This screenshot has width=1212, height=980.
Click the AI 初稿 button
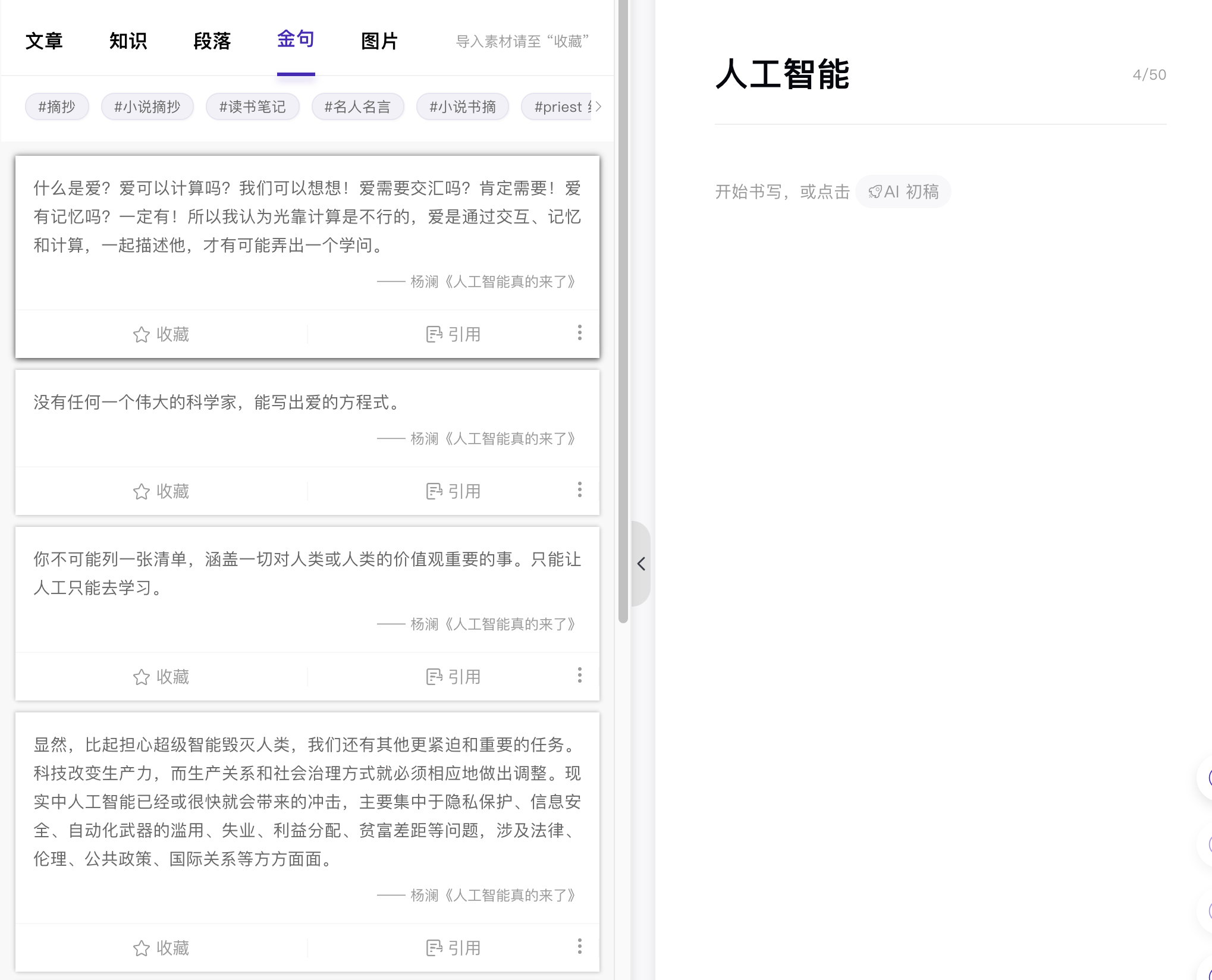coord(903,191)
